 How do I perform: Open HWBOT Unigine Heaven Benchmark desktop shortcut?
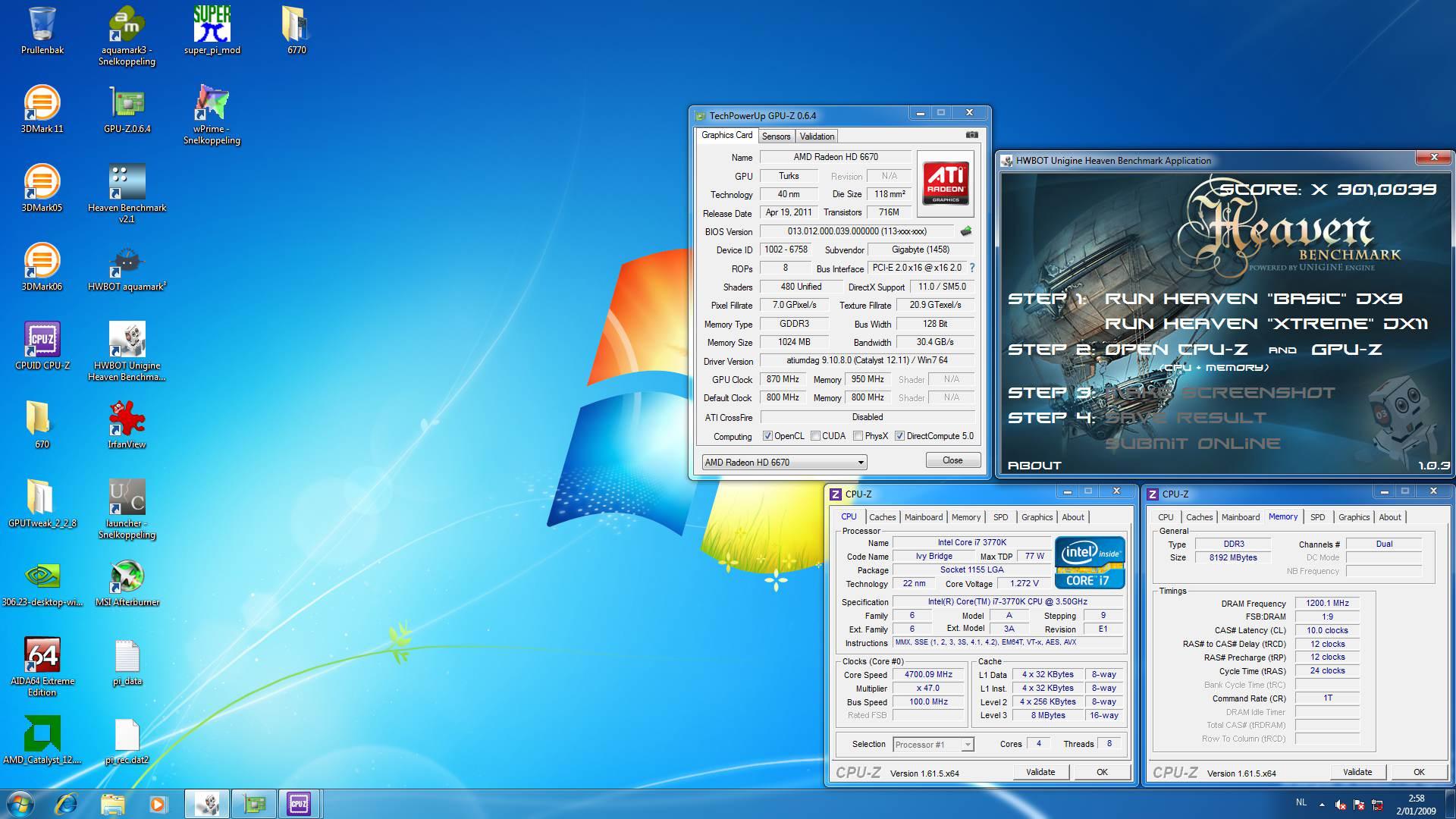click(x=127, y=351)
